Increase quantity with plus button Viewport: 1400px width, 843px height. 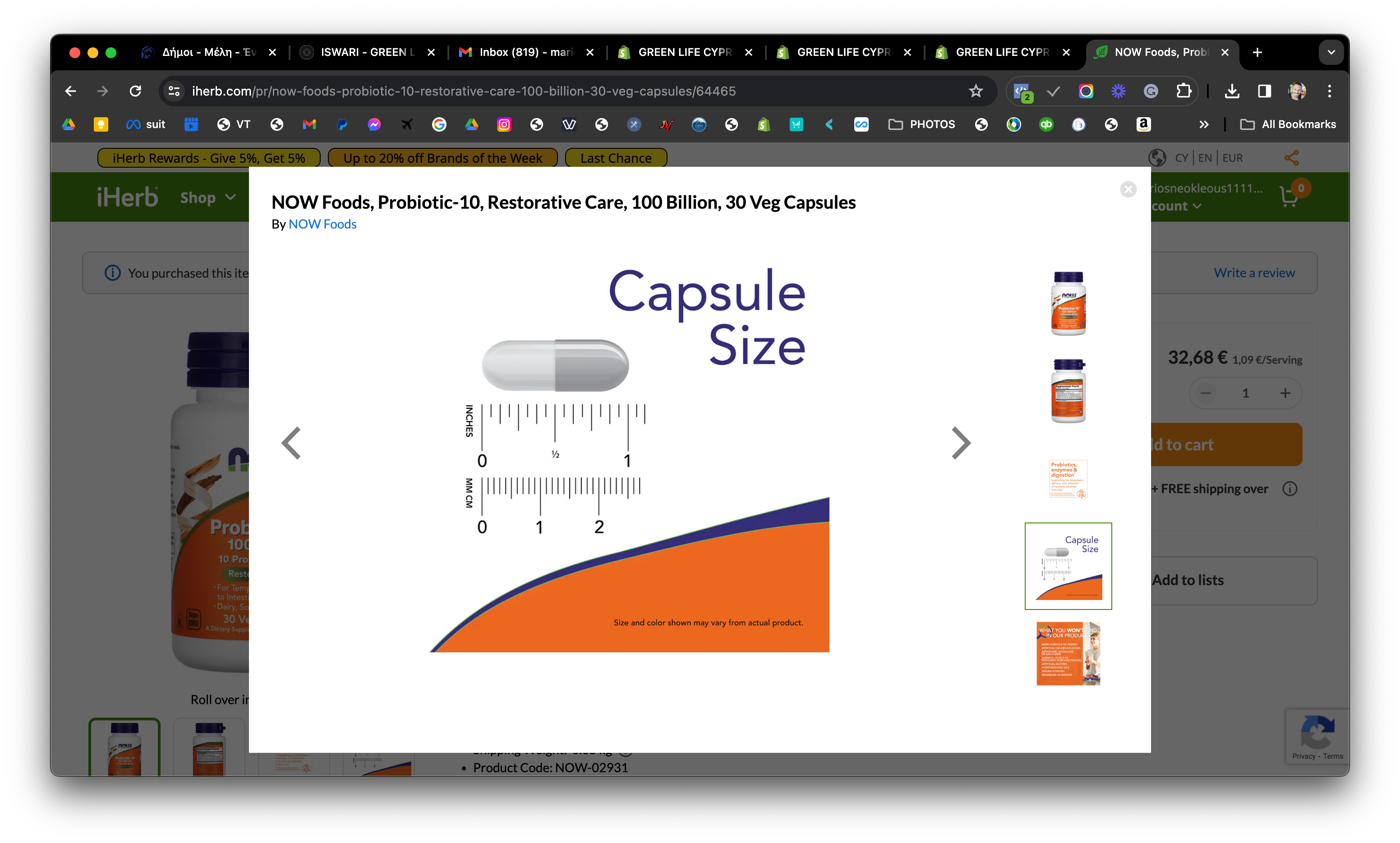pos(1285,393)
